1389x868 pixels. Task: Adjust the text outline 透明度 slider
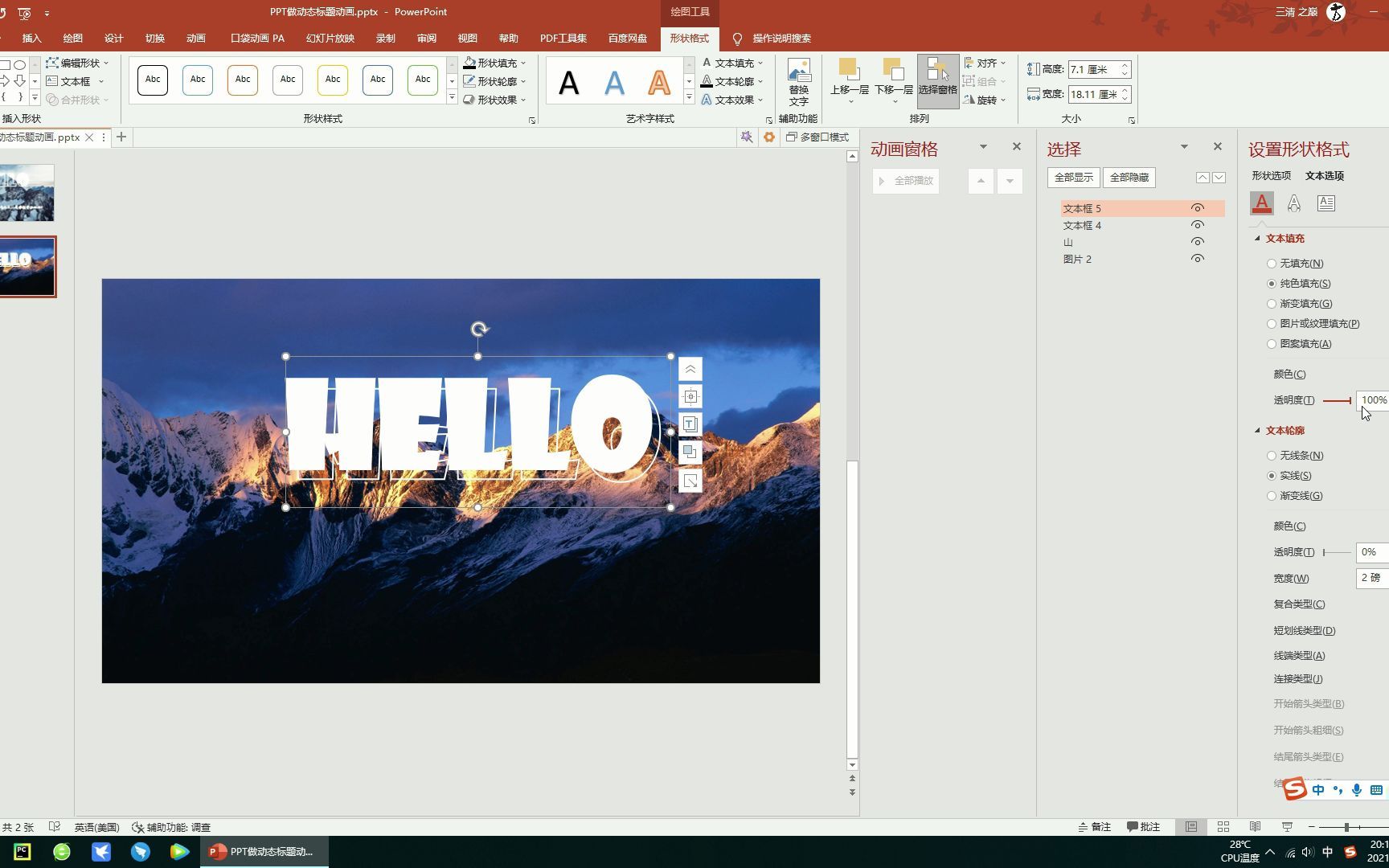click(x=1338, y=553)
